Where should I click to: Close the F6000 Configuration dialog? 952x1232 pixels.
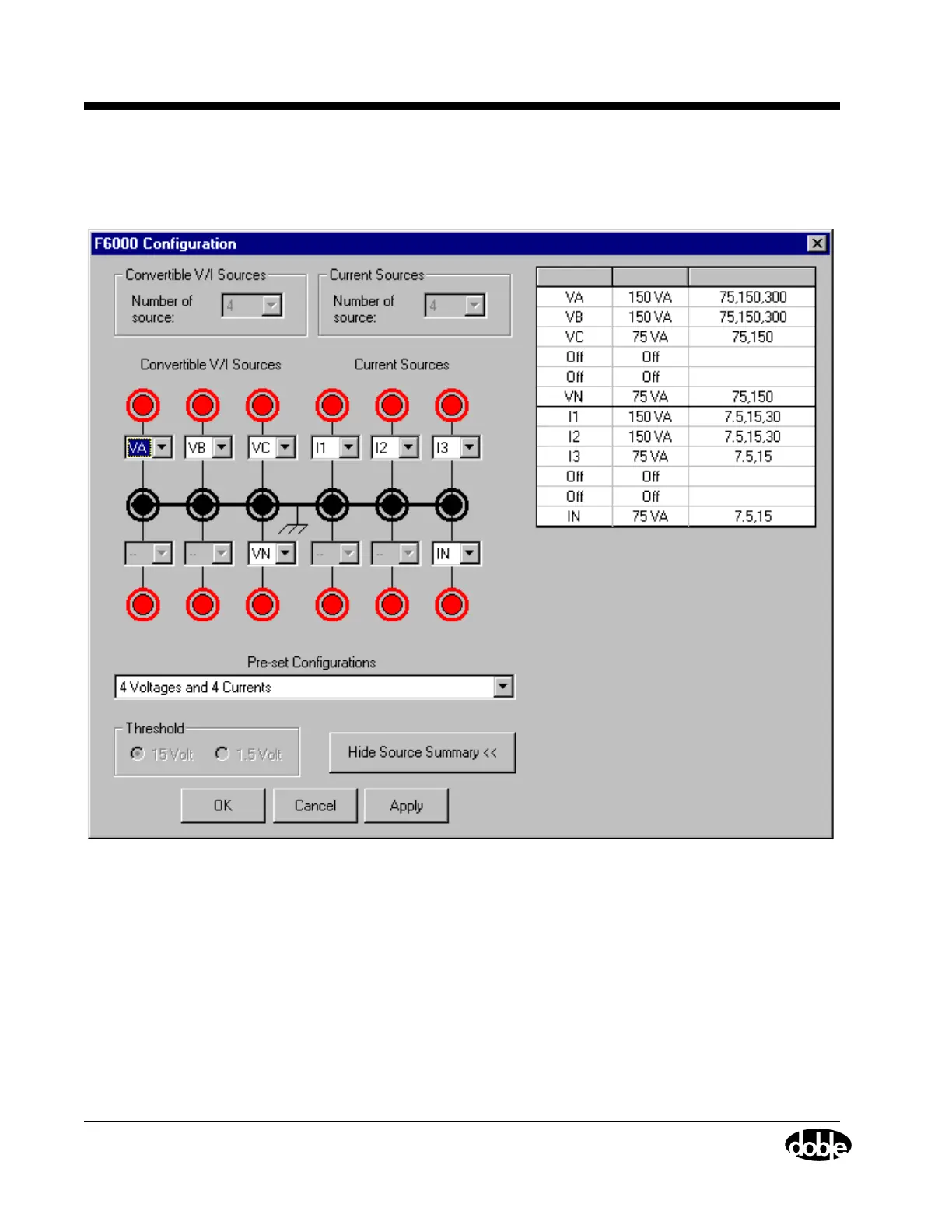click(x=817, y=243)
